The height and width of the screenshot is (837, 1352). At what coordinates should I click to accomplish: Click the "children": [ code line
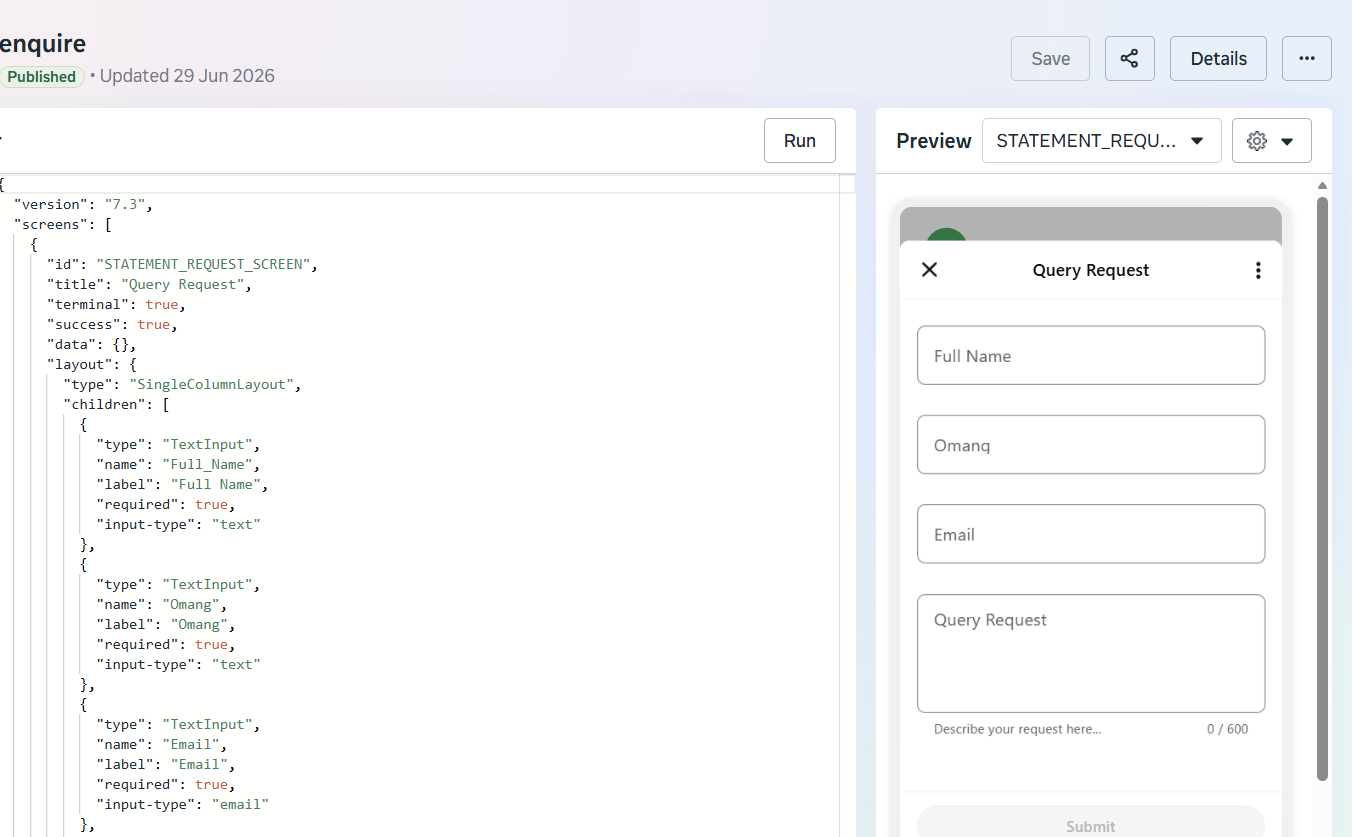(116, 404)
